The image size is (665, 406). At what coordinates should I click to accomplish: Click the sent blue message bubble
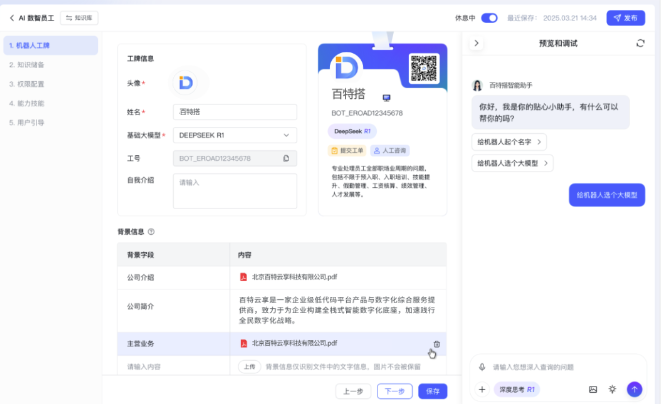coord(607,195)
